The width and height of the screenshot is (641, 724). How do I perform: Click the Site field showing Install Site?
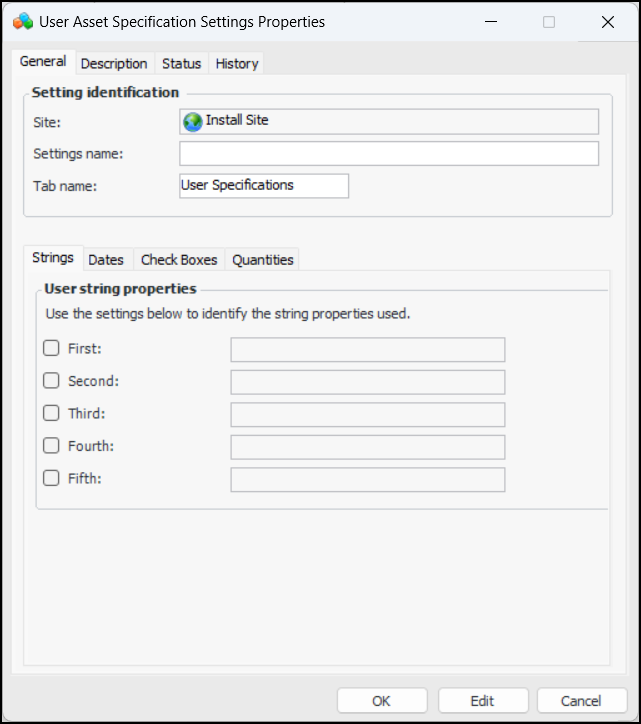pos(389,121)
